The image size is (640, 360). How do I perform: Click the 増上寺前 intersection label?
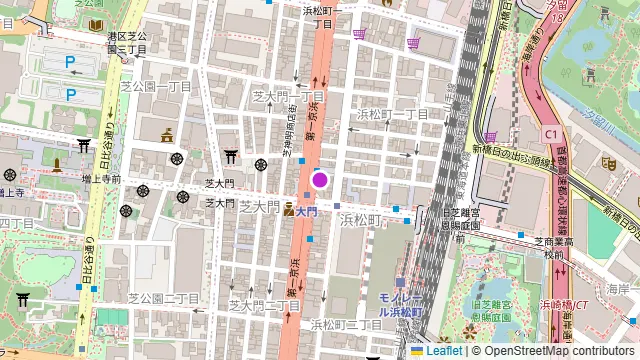(101, 179)
